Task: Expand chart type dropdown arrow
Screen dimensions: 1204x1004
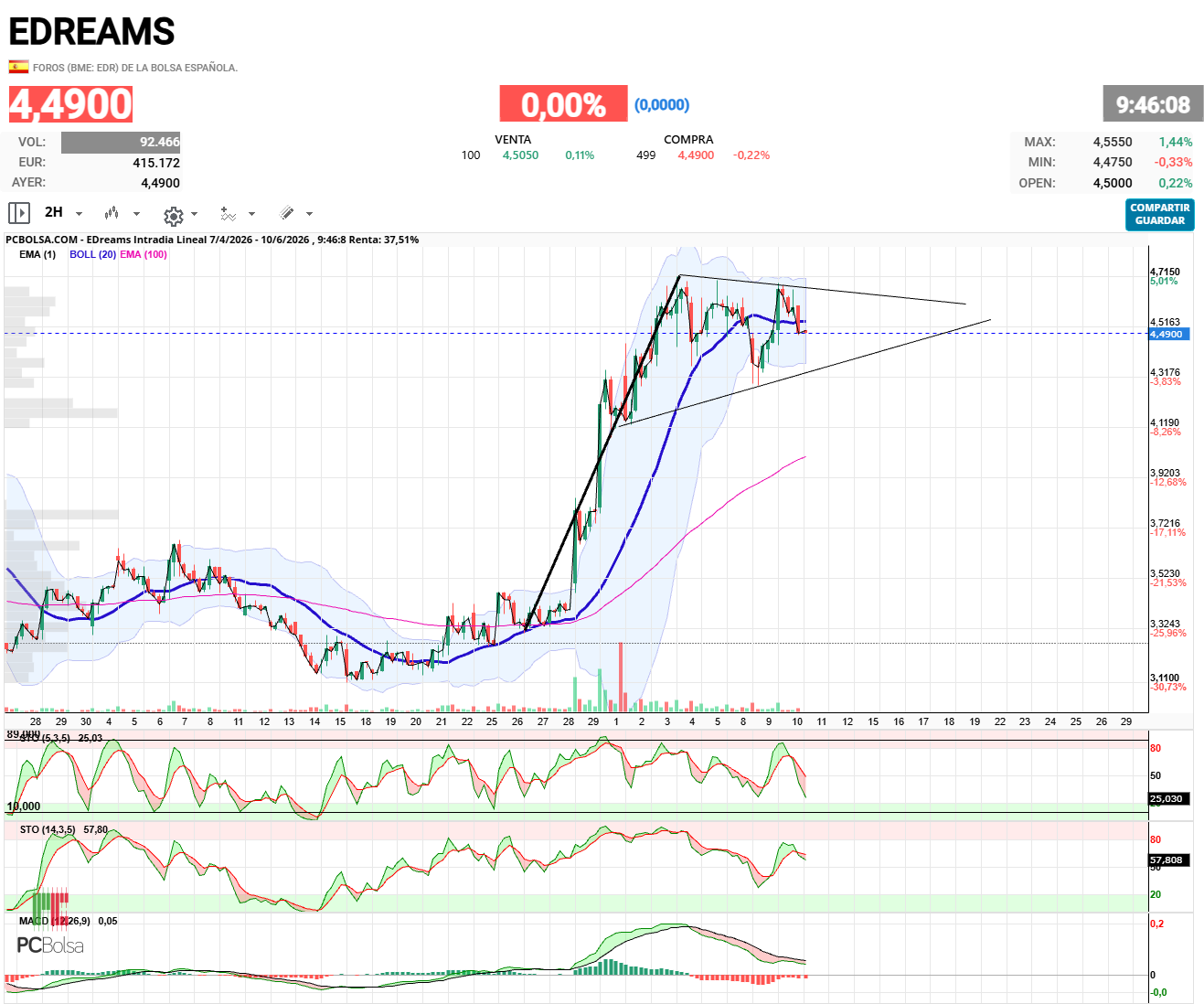Action: click(137, 214)
